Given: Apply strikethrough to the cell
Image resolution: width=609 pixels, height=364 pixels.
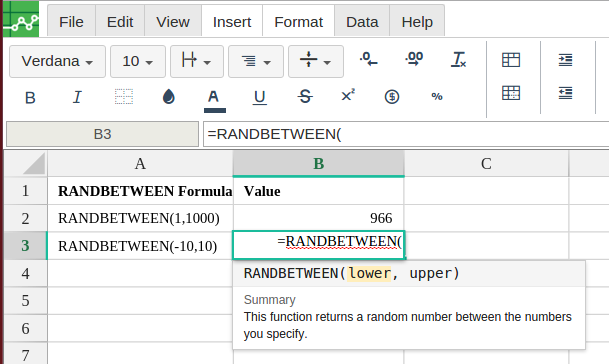Looking at the screenshot, I should pyautogui.click(x=305, y=96).
